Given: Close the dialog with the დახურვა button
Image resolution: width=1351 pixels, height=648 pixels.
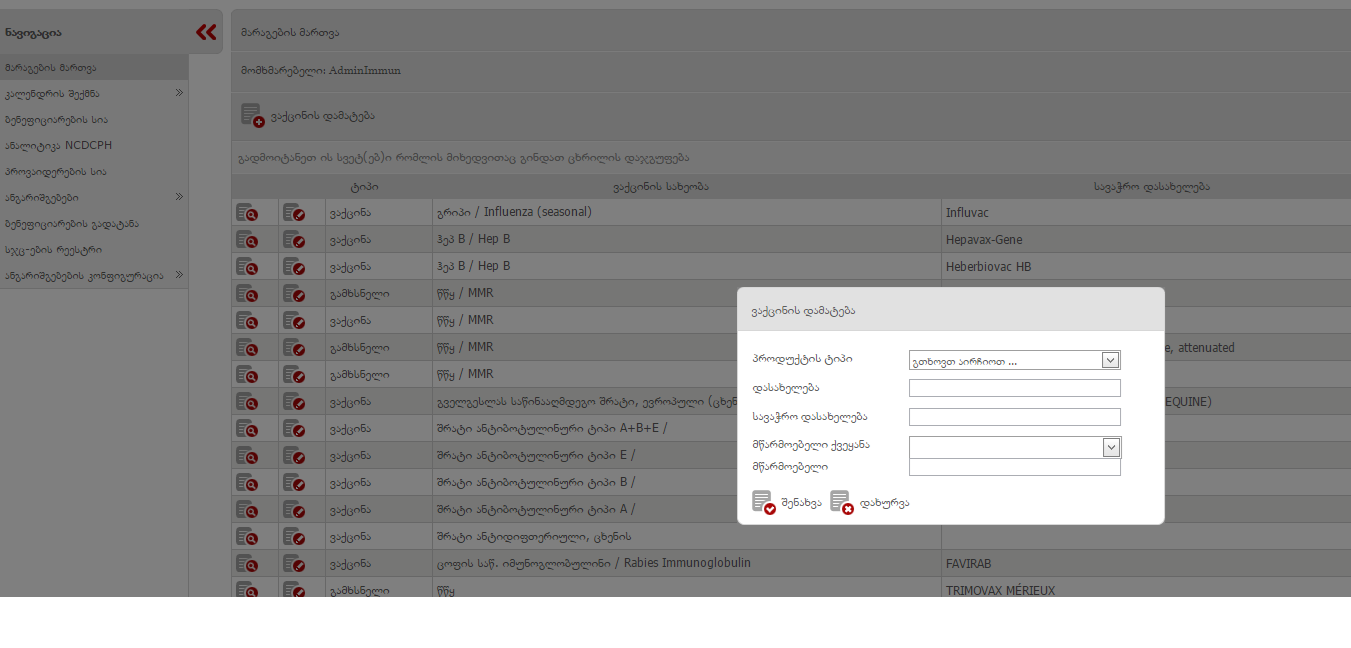Looking at the screenshot, I should click(869, 502).
